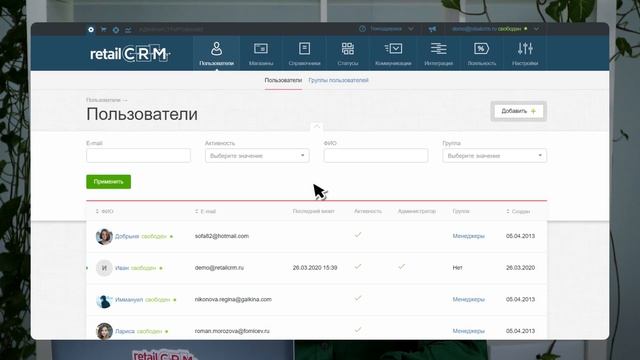Open the Магазины section
The height and width of the screenshot is (360, 640).
(x=261, y=53)
